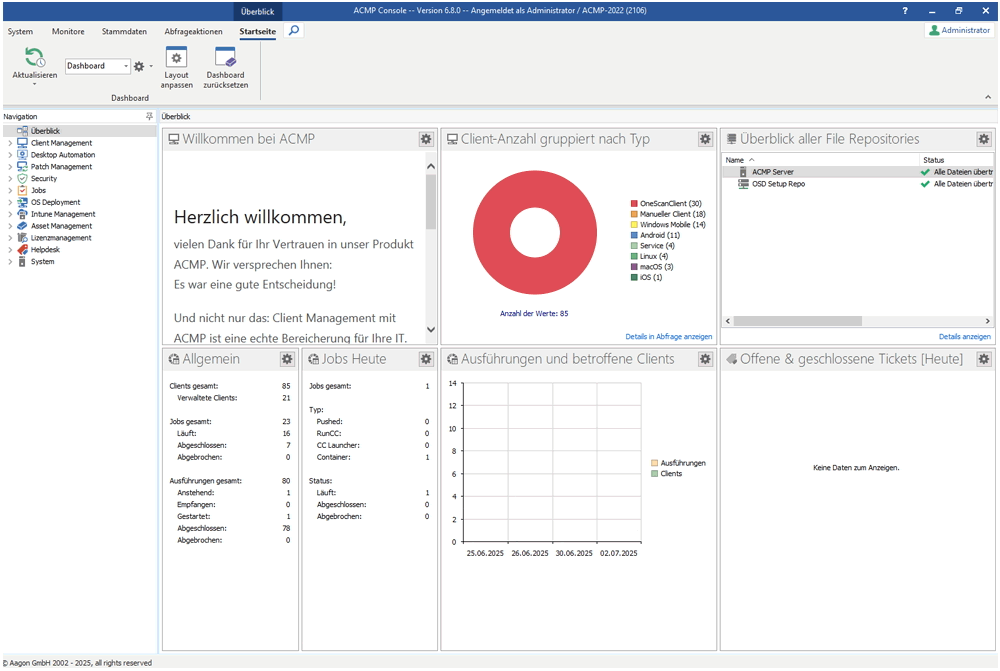Click Clients legend entry in chart
This screenshot has width=1000, height=671.
coord(666,474)
